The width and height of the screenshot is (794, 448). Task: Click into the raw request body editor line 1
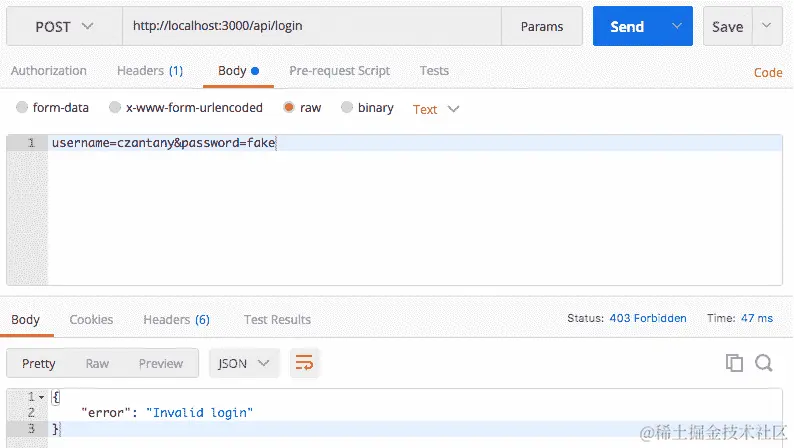[415, 143]
